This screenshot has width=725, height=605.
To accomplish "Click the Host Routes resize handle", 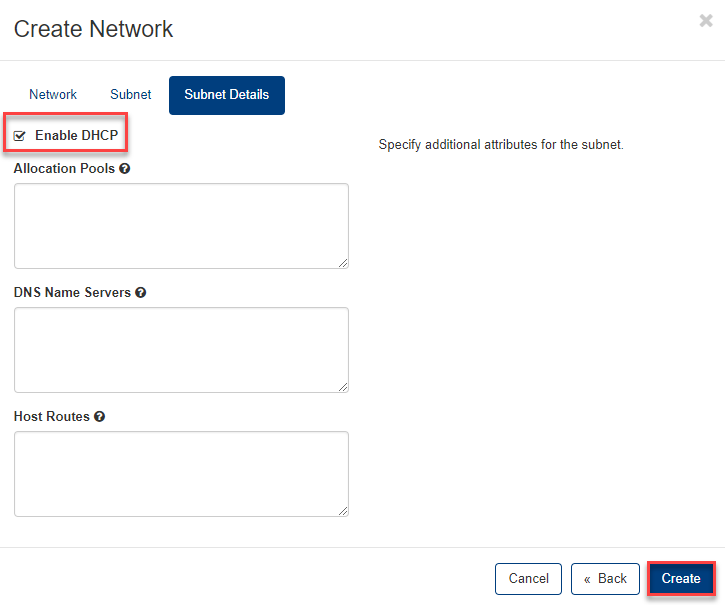I will coord(343,511).
